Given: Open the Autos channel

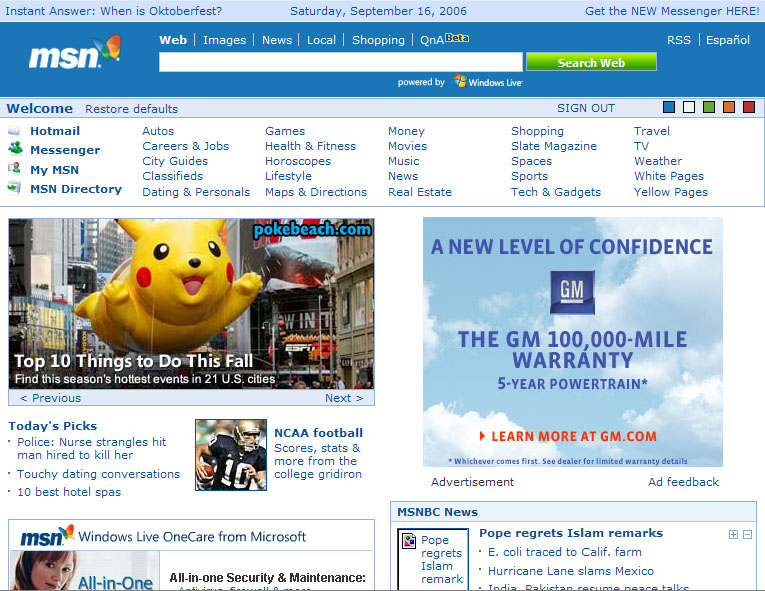Looking at the screenshot, I should point(158,131).
